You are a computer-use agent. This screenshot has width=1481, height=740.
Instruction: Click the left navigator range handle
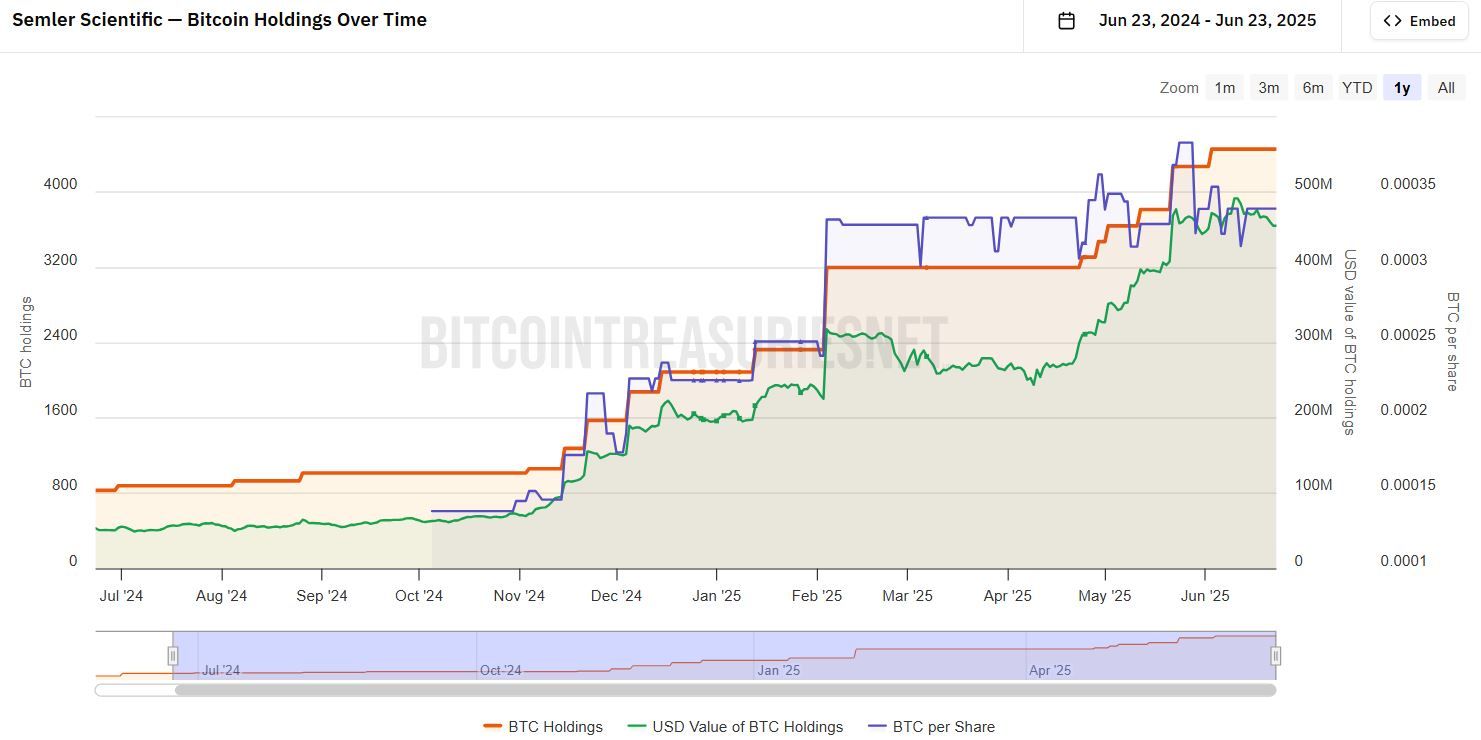173,656
